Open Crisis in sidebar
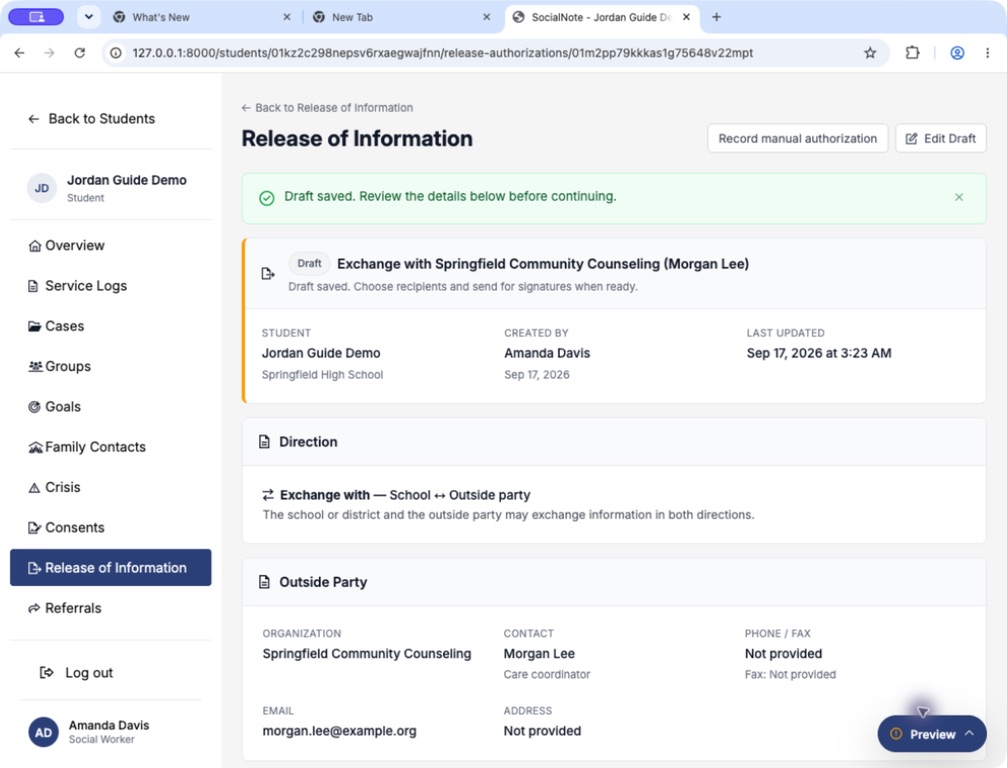1007x768 pixels. (110, 487)
